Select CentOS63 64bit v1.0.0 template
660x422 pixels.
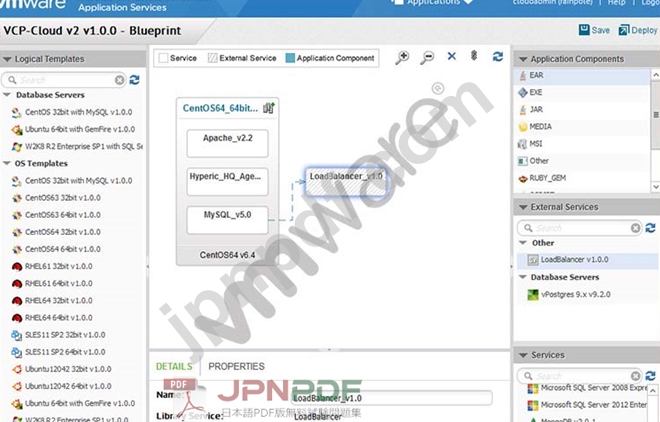pos(56,215)
